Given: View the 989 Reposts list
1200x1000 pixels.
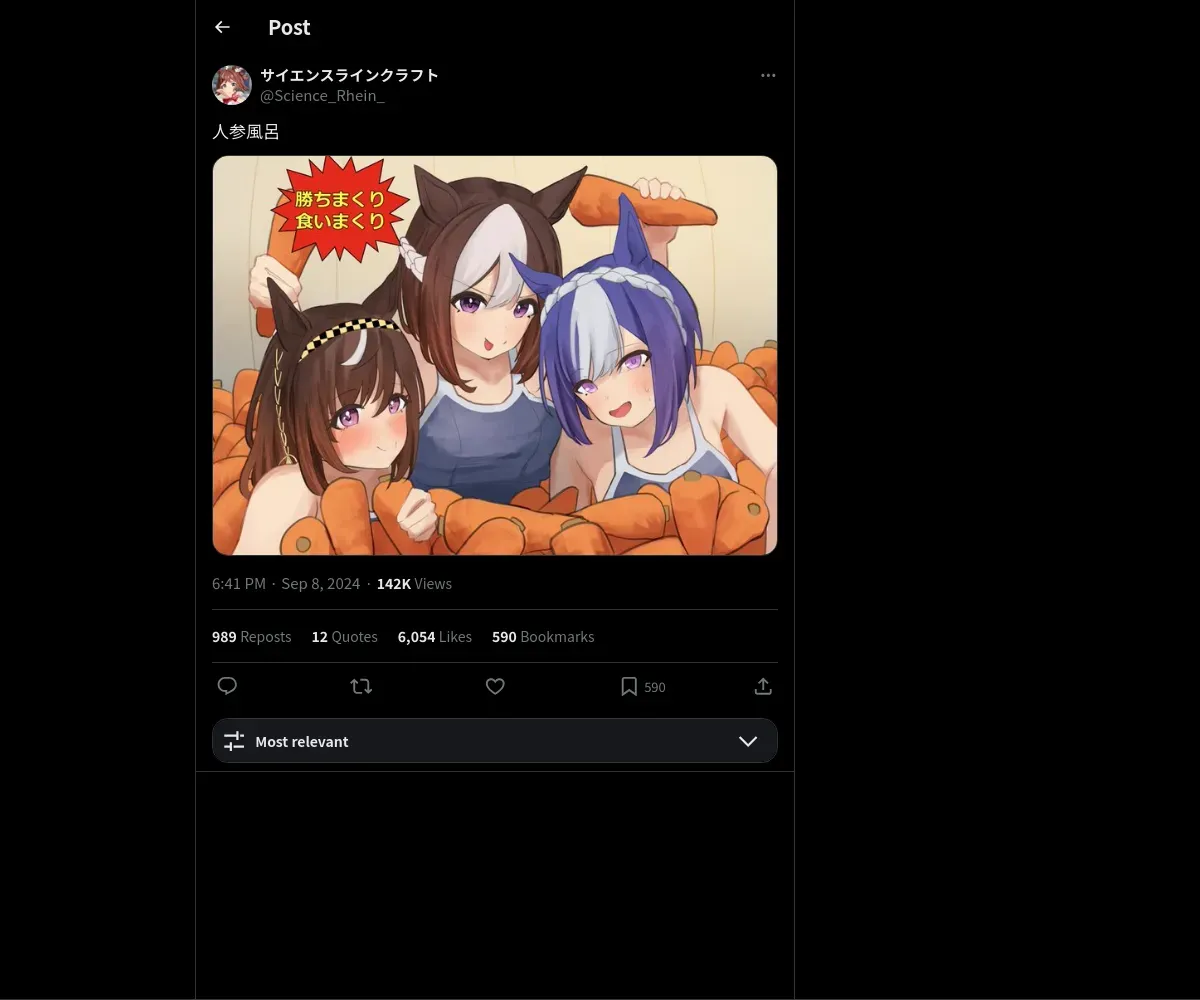Looking at the screenshot, I should pos(252,637).
